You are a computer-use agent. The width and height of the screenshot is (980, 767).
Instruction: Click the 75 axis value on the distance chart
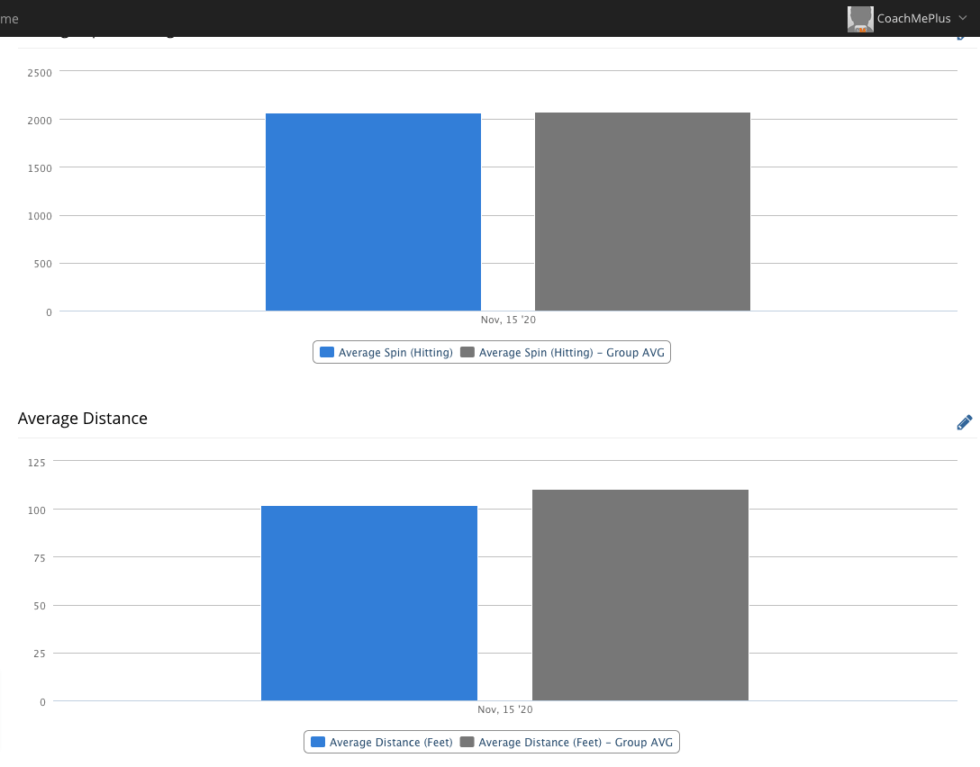pyautogui.click(x=39, y=558)
